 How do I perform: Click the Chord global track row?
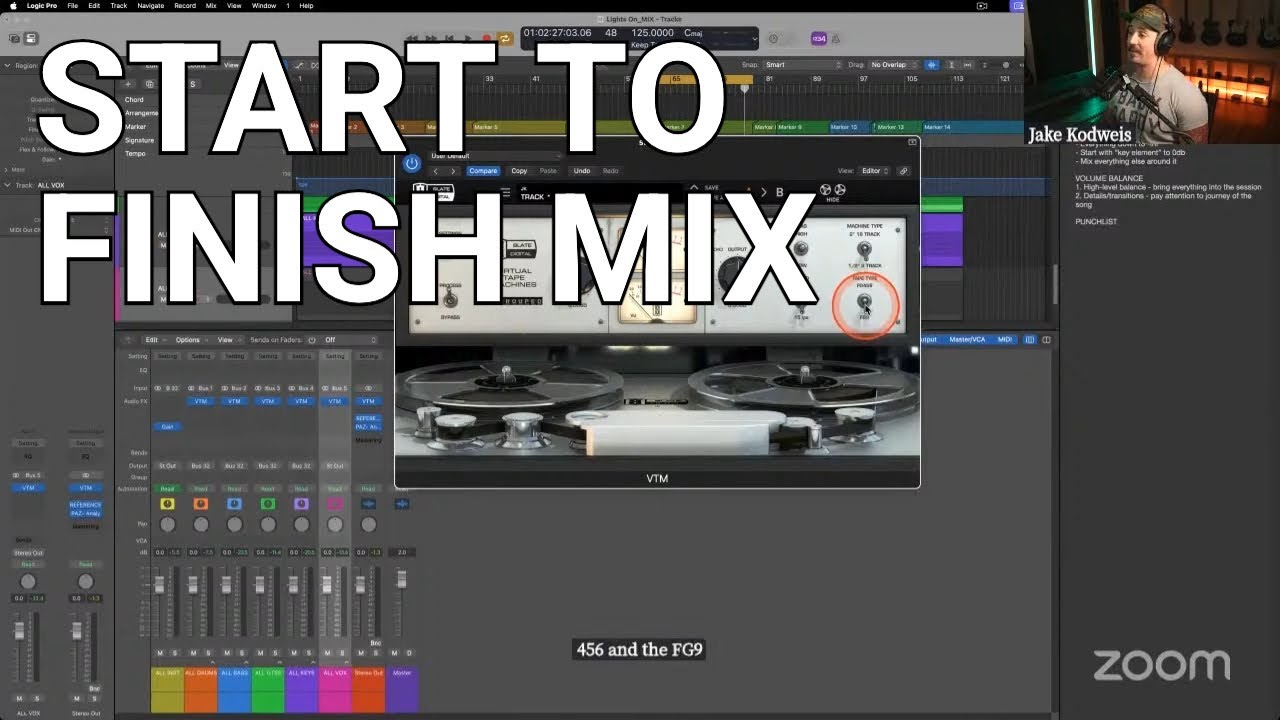pyautogui.click(x=134, y=100)
